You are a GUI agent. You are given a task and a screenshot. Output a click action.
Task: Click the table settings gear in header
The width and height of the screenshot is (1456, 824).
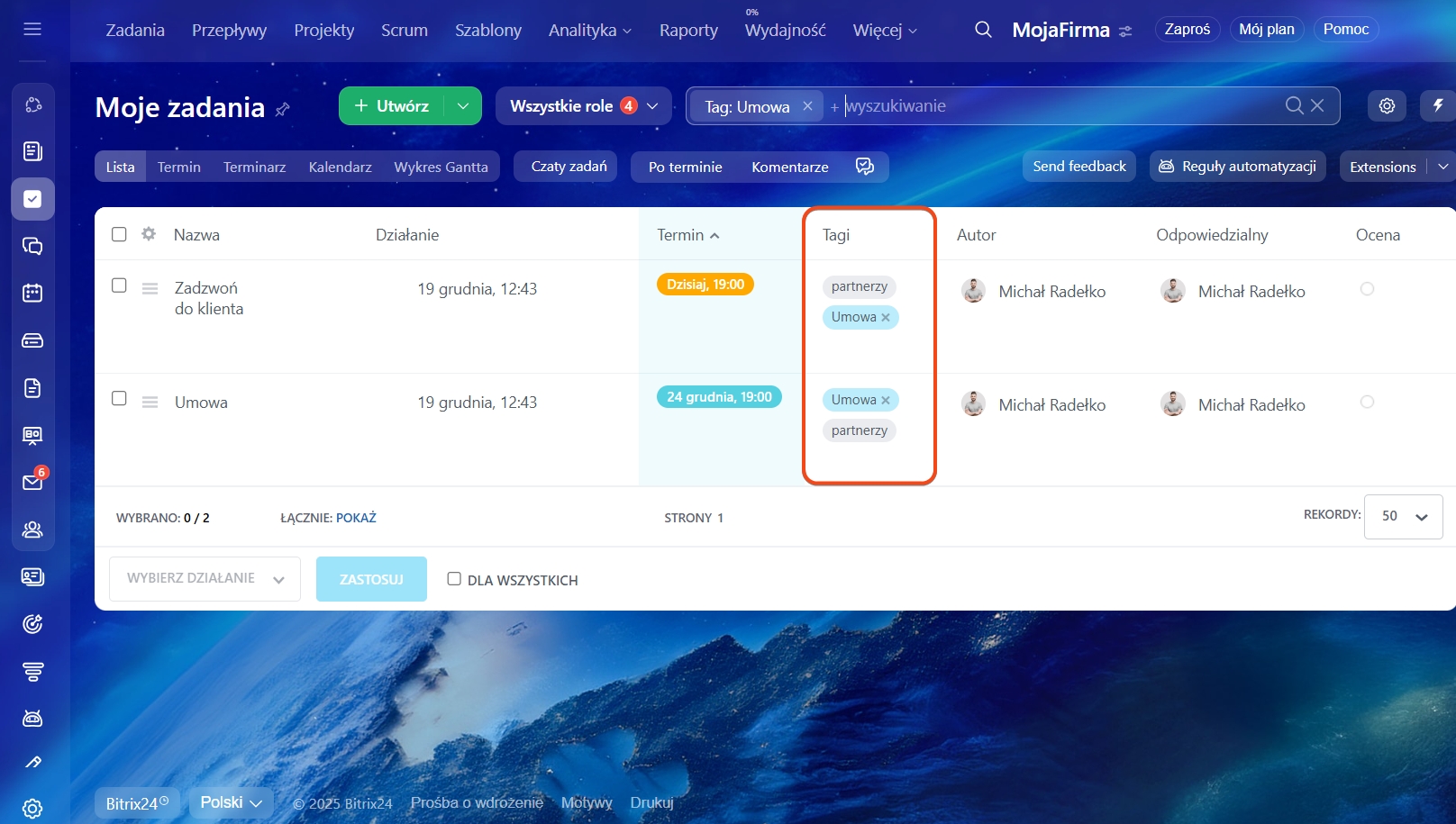149,234
